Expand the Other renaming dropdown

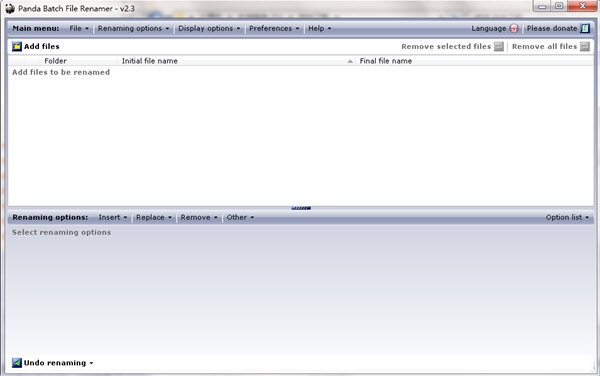tap(240, 217)
